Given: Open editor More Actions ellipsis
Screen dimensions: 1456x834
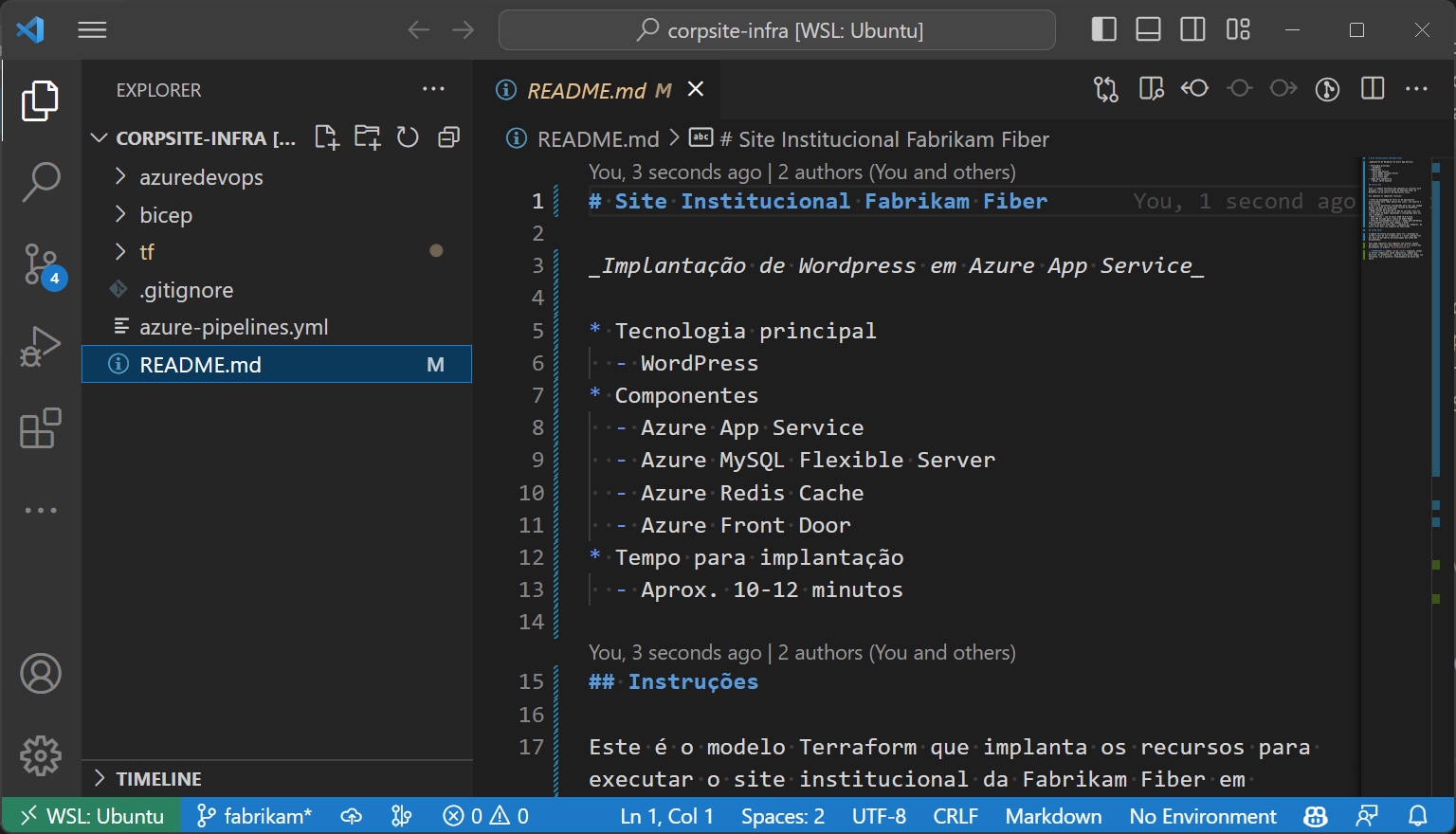Looking at the screenshot, I should tap(1416, 89).
